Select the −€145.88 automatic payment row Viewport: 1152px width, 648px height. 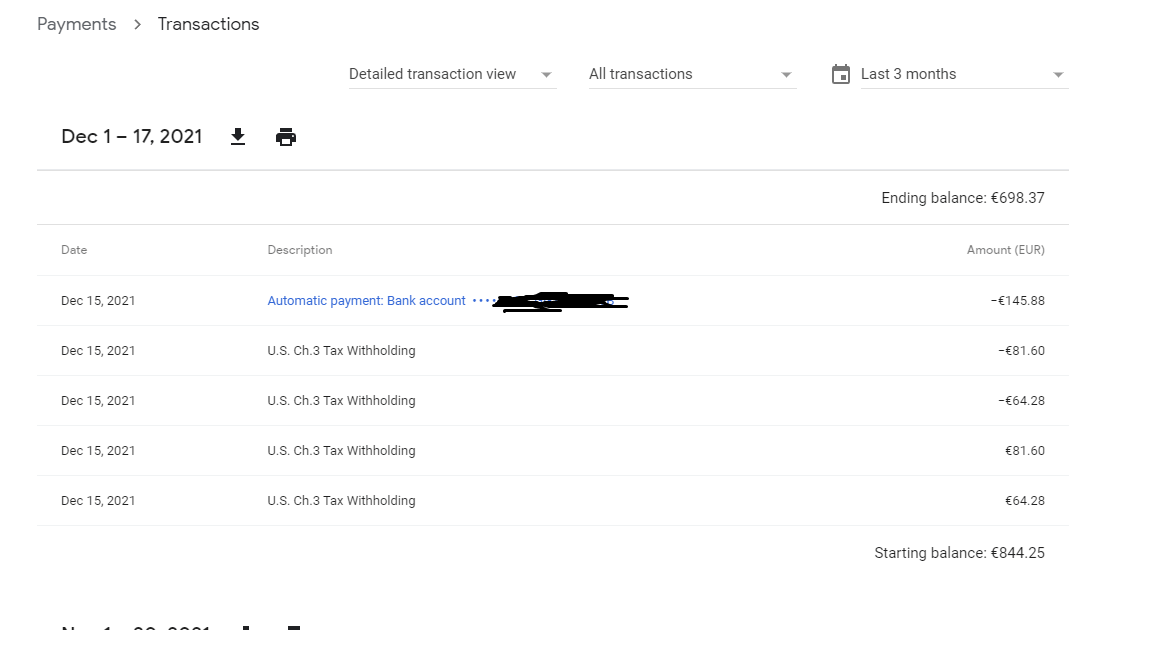pyautogui.click(x=552, y=300)
